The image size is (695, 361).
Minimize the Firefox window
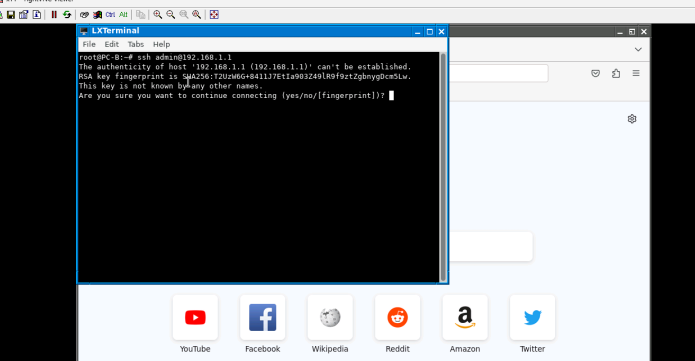pyautogui.click(x=620, y=31)
